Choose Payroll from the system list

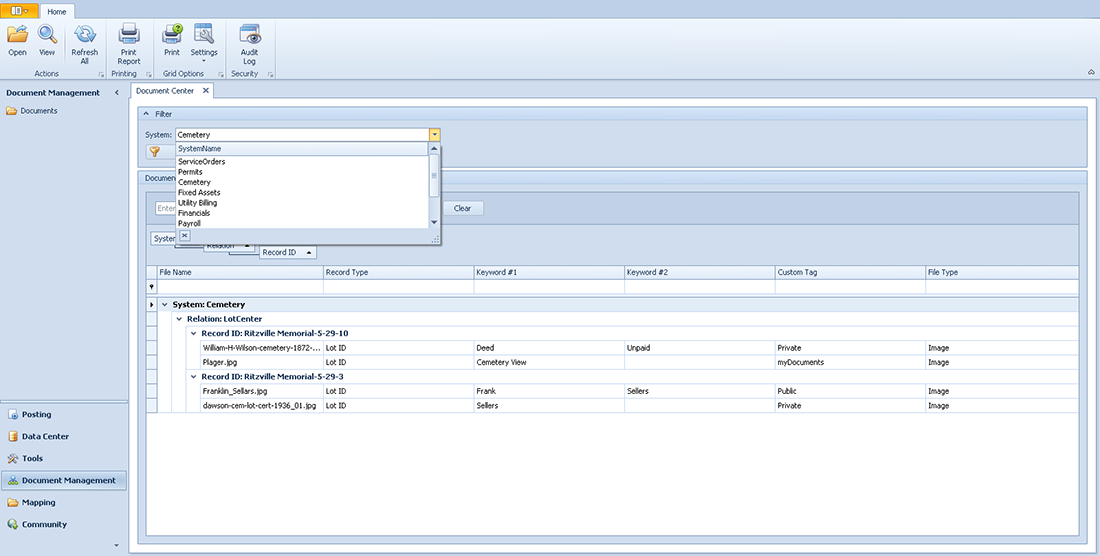click(x=302, y=223)
